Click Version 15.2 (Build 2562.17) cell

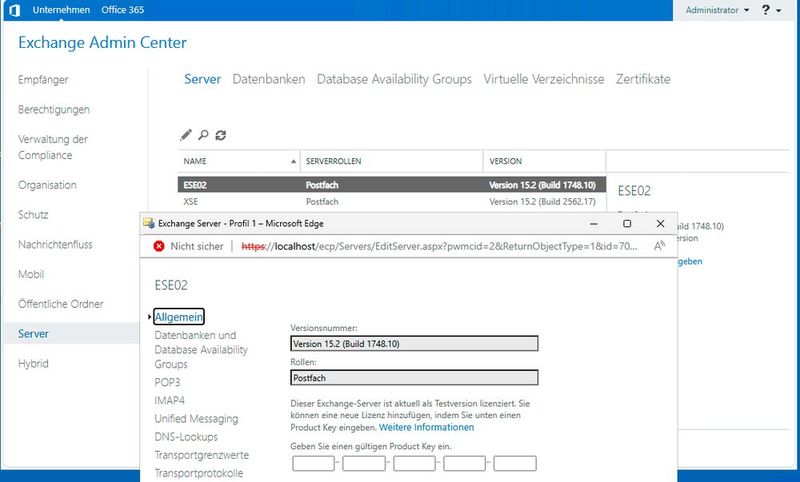click(x=542, y=201)
